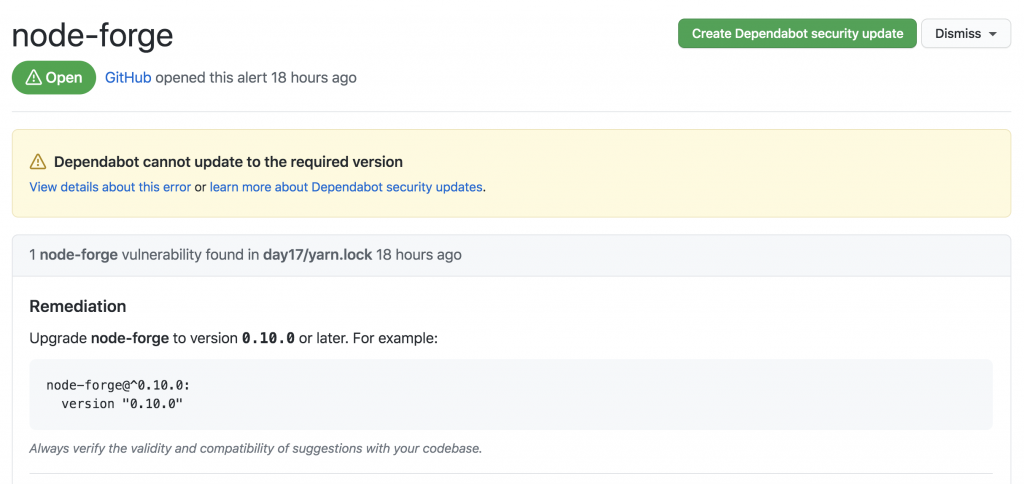Click the Remediation heading
This screenshot has height=484, width=1024.
coord(78,306)
